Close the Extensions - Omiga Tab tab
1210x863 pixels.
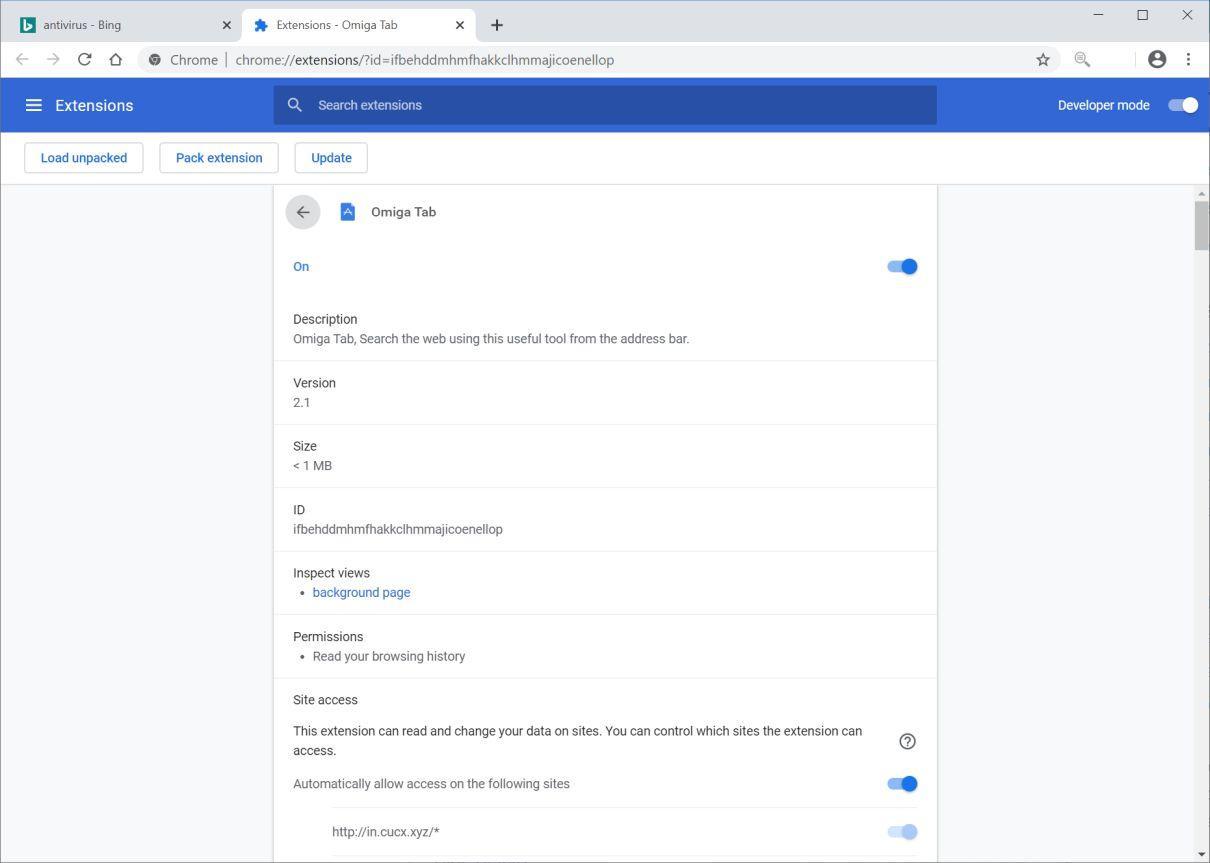click(460, 25)
